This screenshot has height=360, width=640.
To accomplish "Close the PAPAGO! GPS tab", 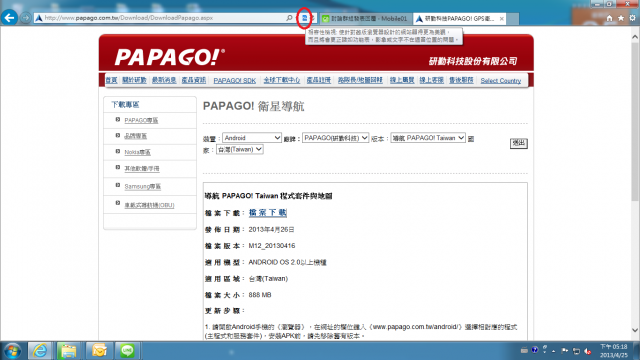I will coord(502,19).
